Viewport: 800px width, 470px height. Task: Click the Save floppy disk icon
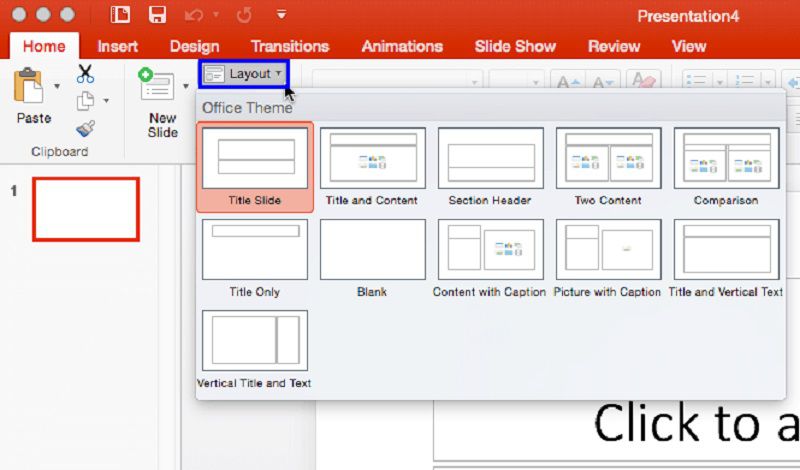[157, 15]
